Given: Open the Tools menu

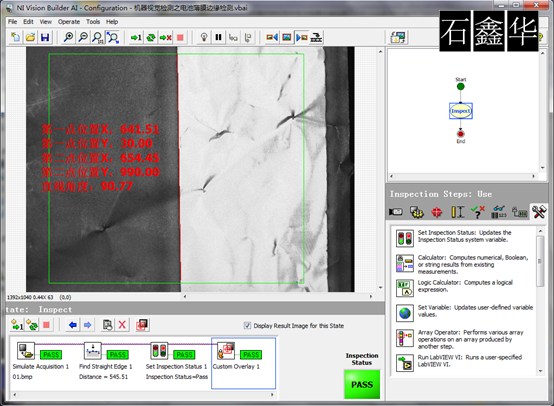Looking at the screenshot, I should click(x=93, y=22).
